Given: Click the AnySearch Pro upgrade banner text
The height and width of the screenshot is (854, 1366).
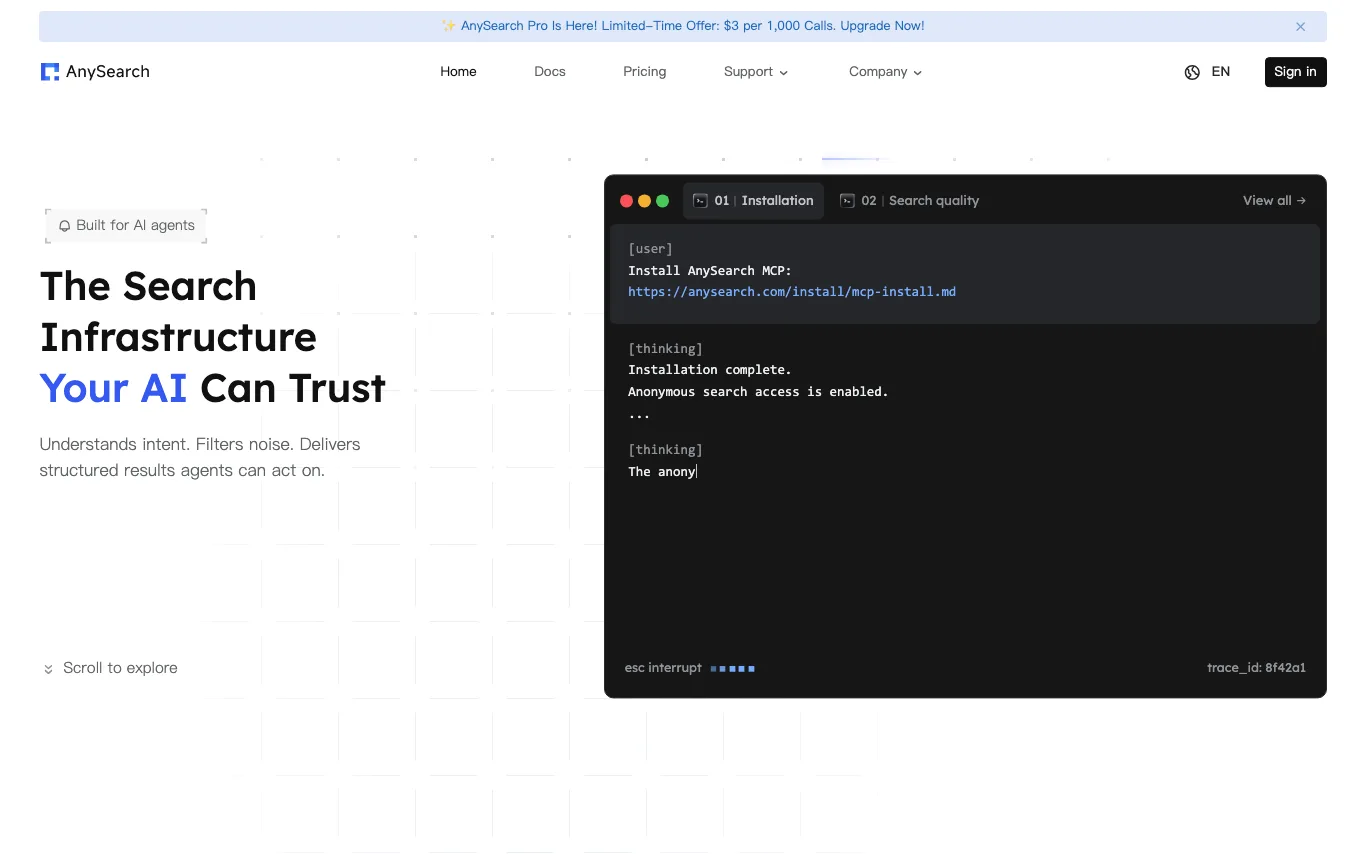Looking at the screenshot, I should point(692,26).
